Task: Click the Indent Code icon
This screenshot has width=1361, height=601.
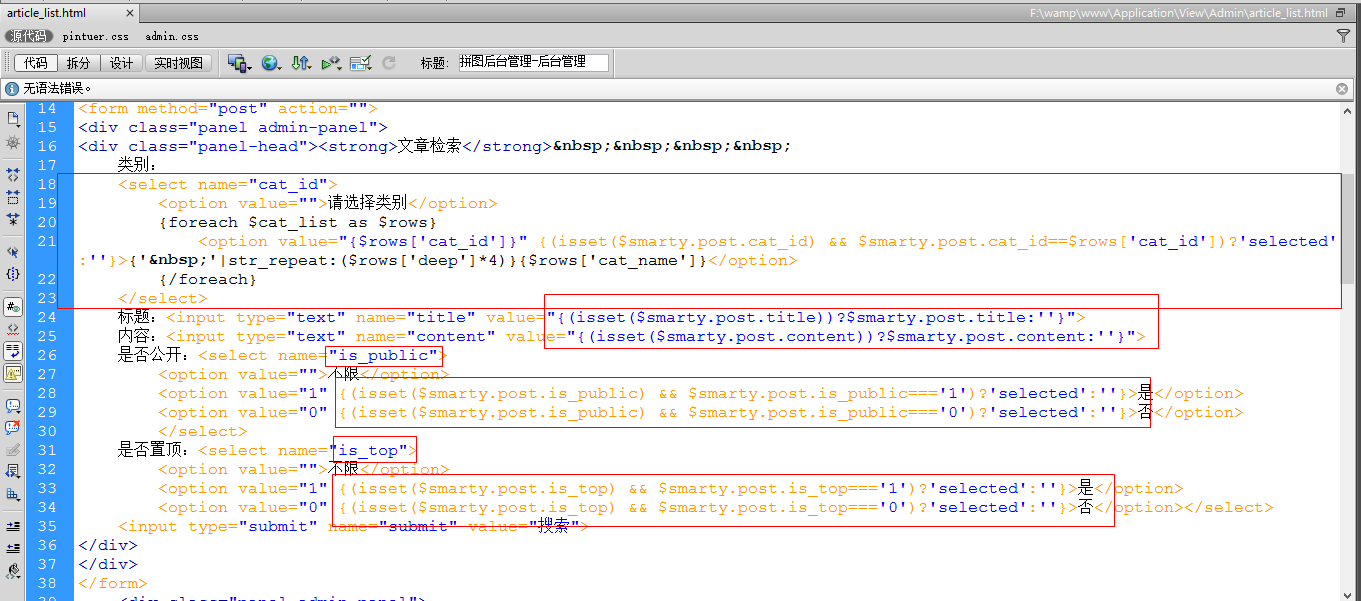Action: click(13, 526)
